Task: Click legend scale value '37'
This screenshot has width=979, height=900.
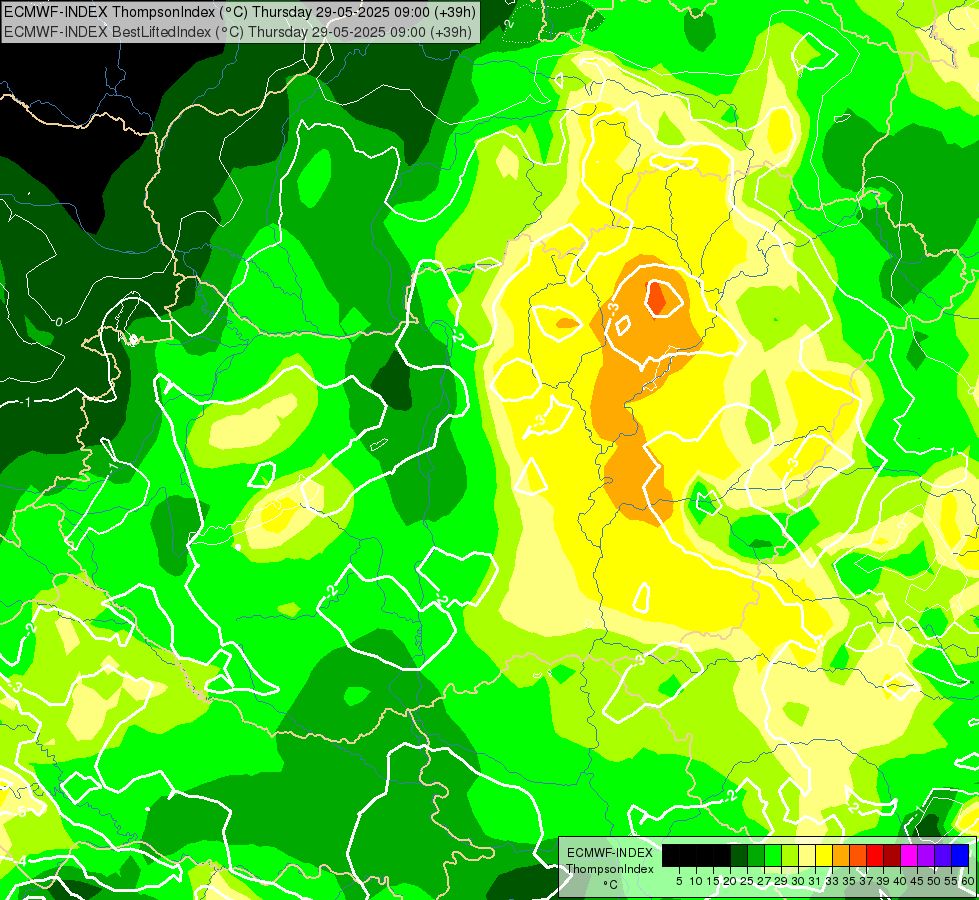Action: tap(866, 881)
